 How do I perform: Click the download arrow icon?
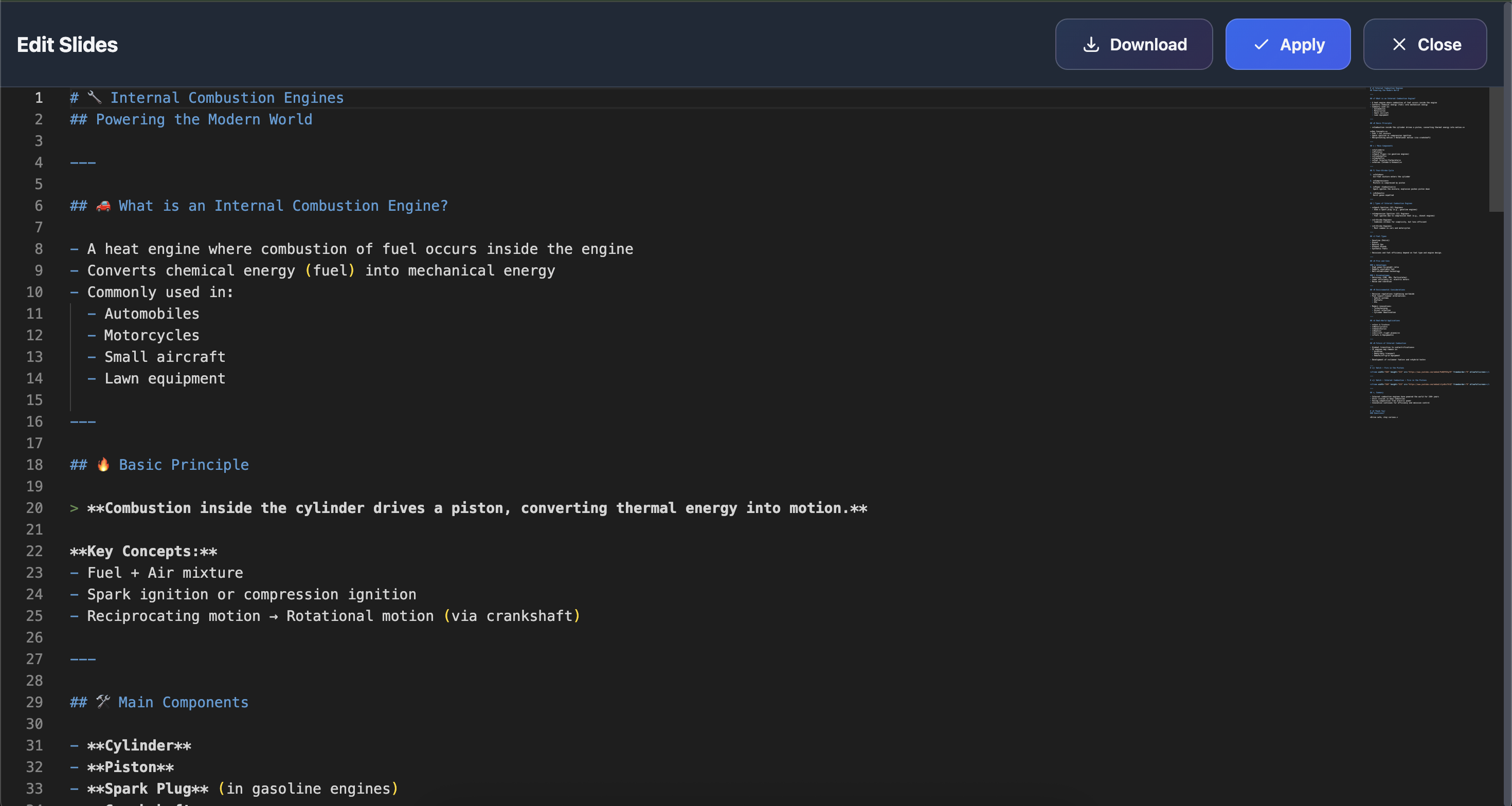coord(1091,45)
